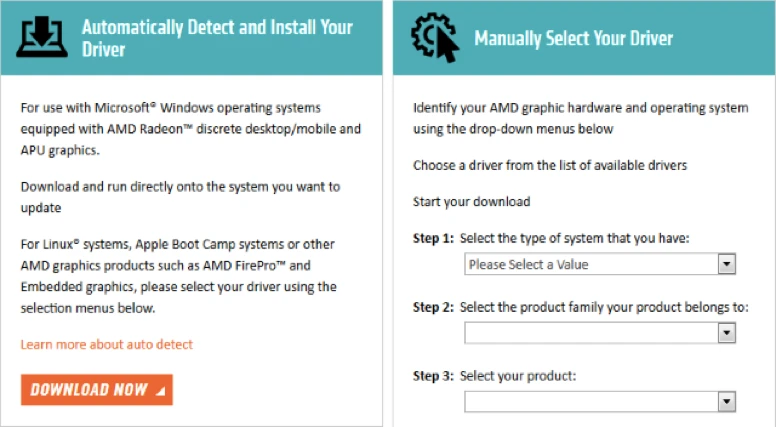
Task: Click the empty Step 3 product combo box
Action: 591,401
